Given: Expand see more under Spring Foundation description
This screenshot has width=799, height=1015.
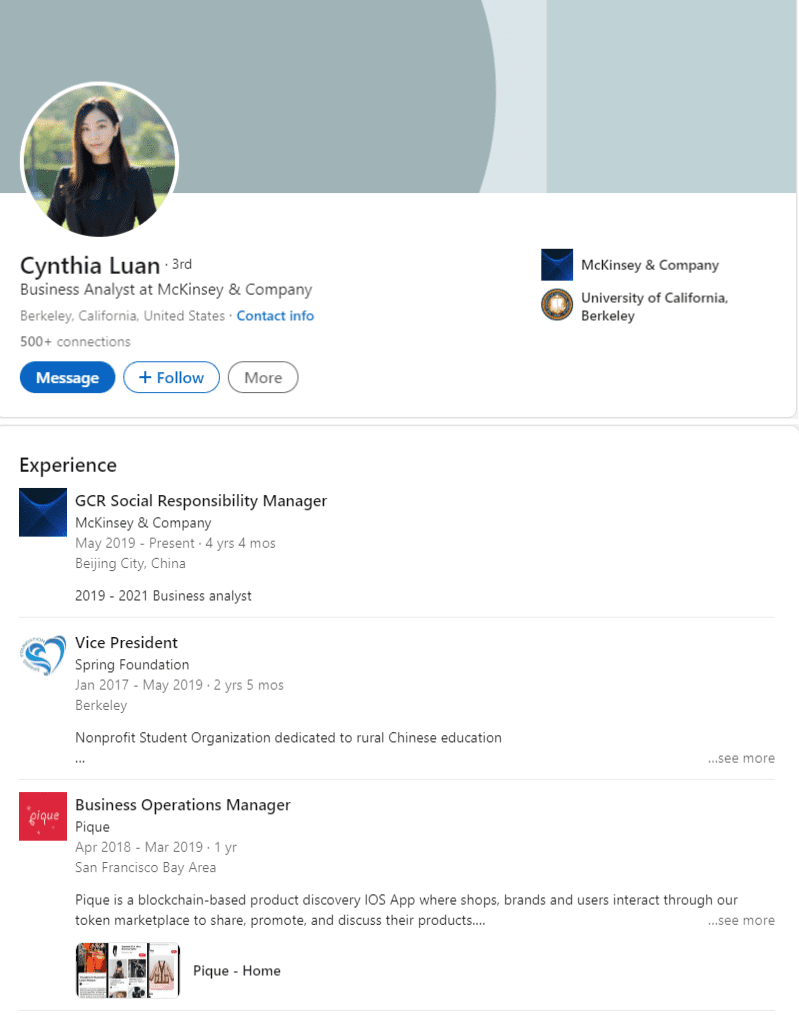Looking at the screenshot, I should coord(741,758).
